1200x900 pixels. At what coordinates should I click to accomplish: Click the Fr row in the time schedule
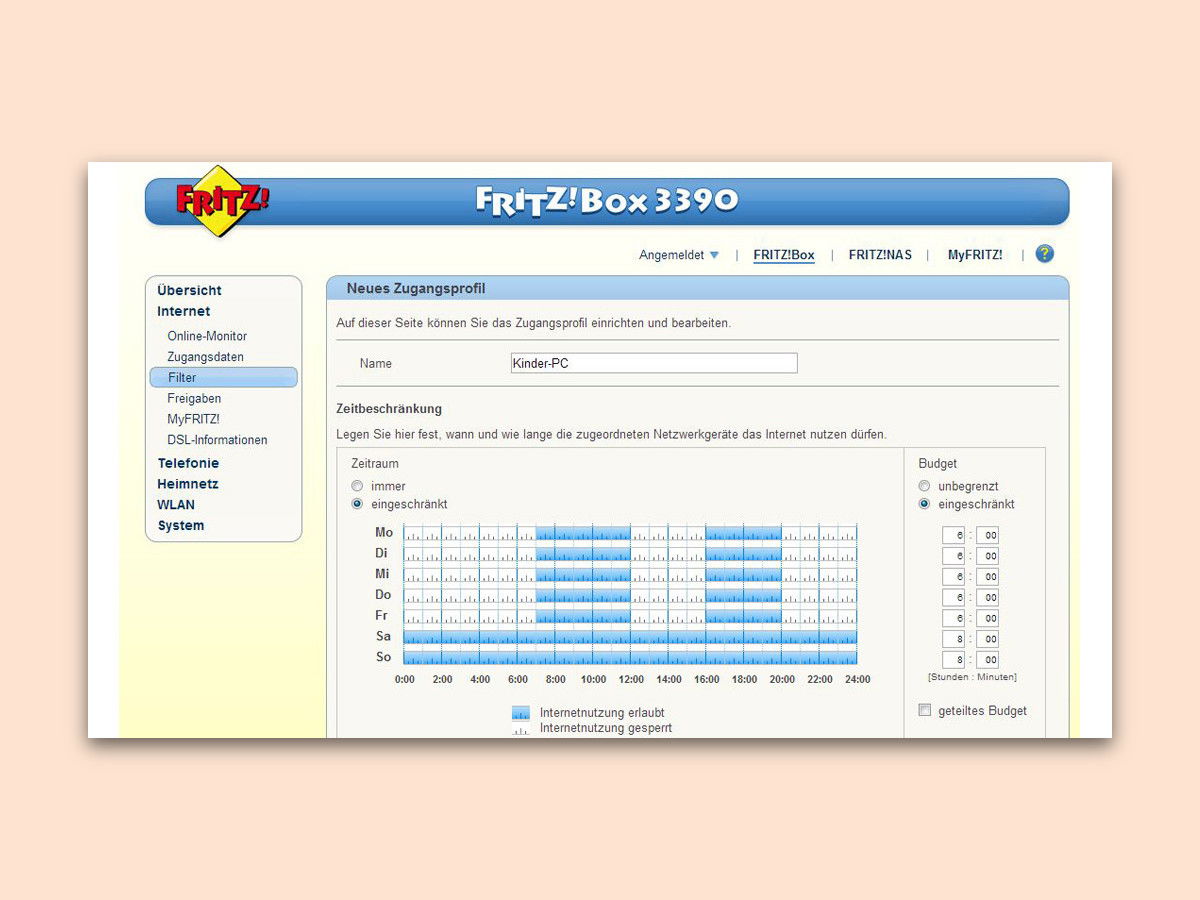click(630, 616)
